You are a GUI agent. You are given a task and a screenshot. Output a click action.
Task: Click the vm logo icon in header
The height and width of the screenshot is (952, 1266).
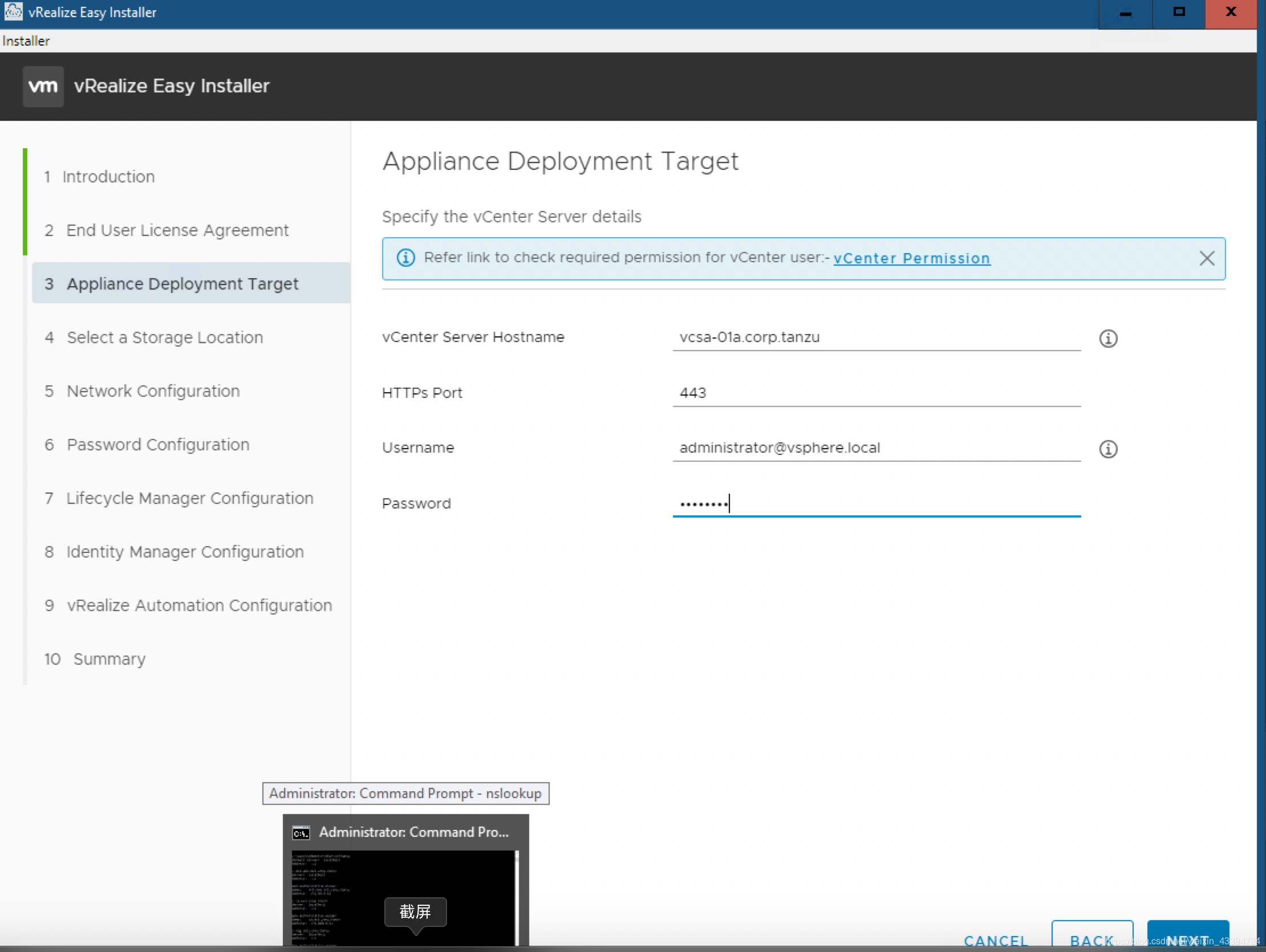[43, 87]
